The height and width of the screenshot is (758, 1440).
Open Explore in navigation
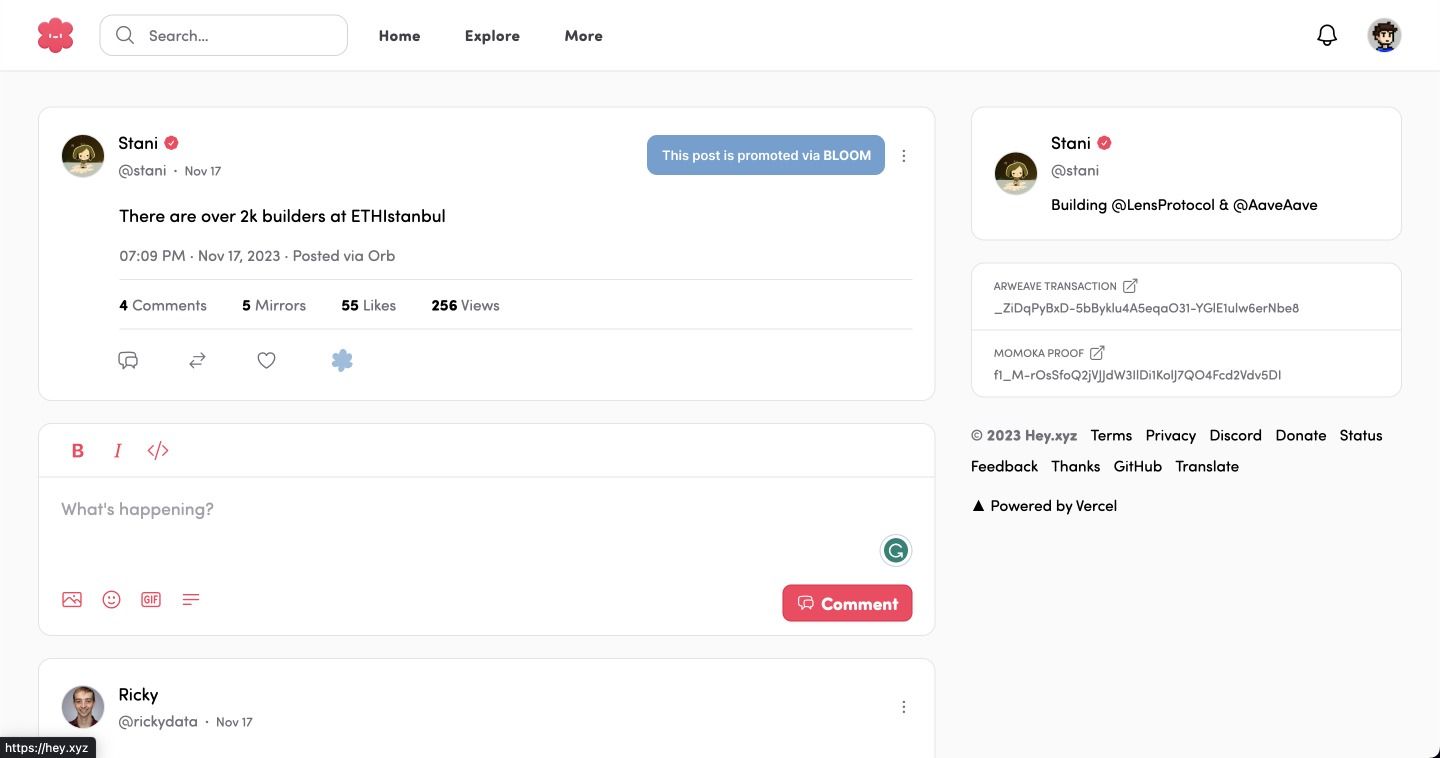tap(492, 36)
